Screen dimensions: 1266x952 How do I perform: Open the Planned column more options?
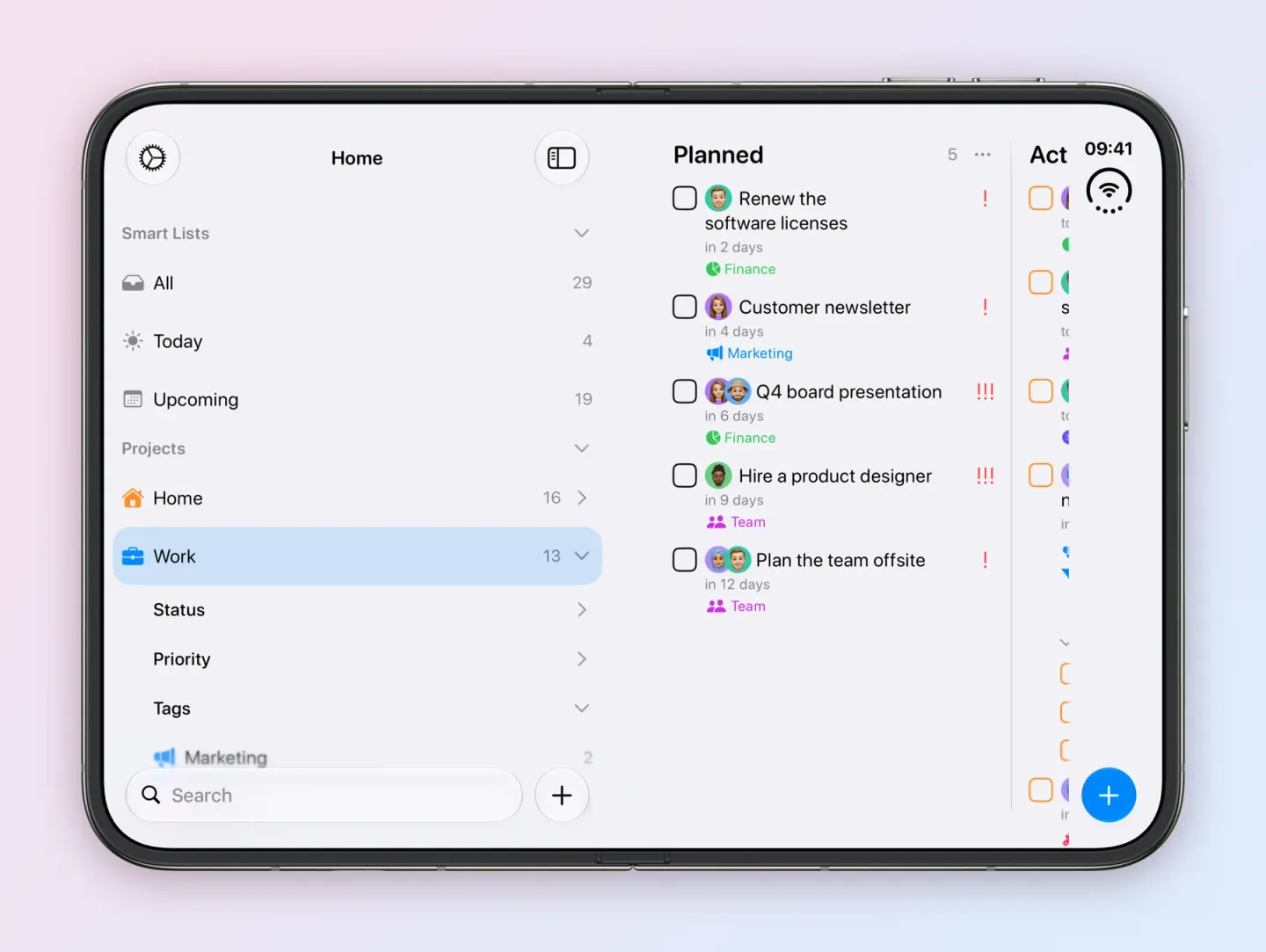983,155
